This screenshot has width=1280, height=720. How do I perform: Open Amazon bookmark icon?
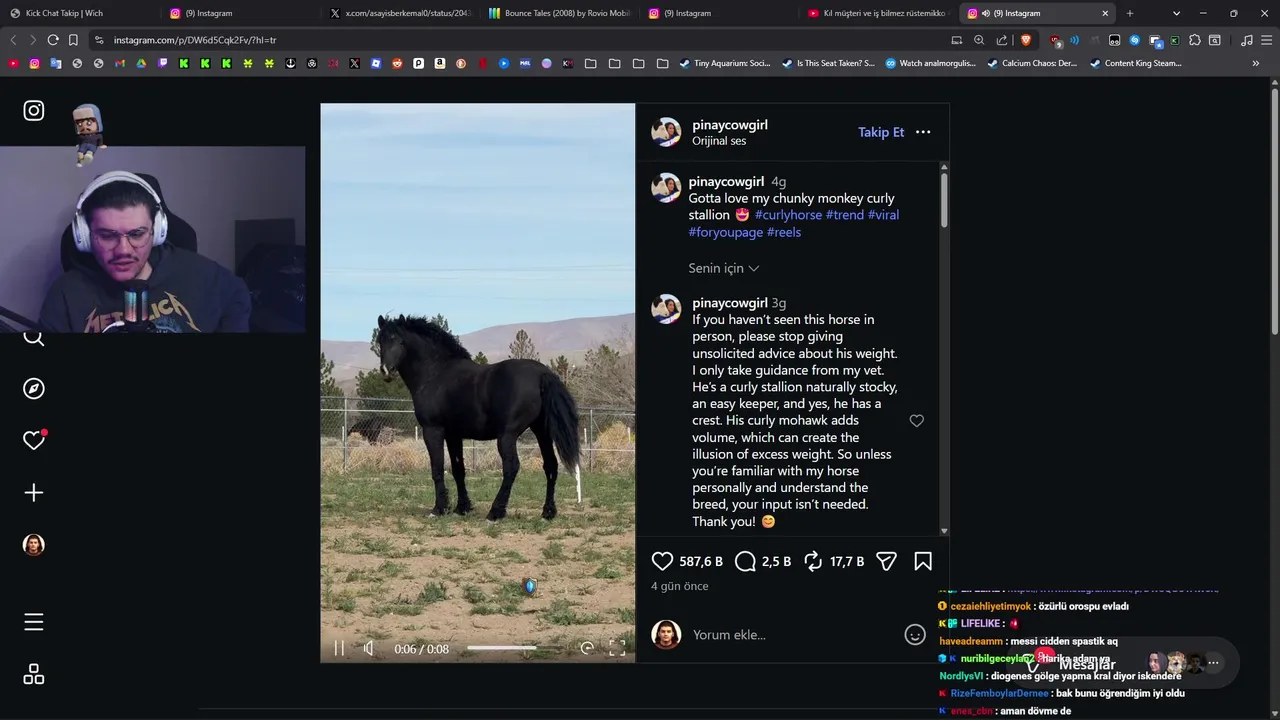(x=440, y=63)
